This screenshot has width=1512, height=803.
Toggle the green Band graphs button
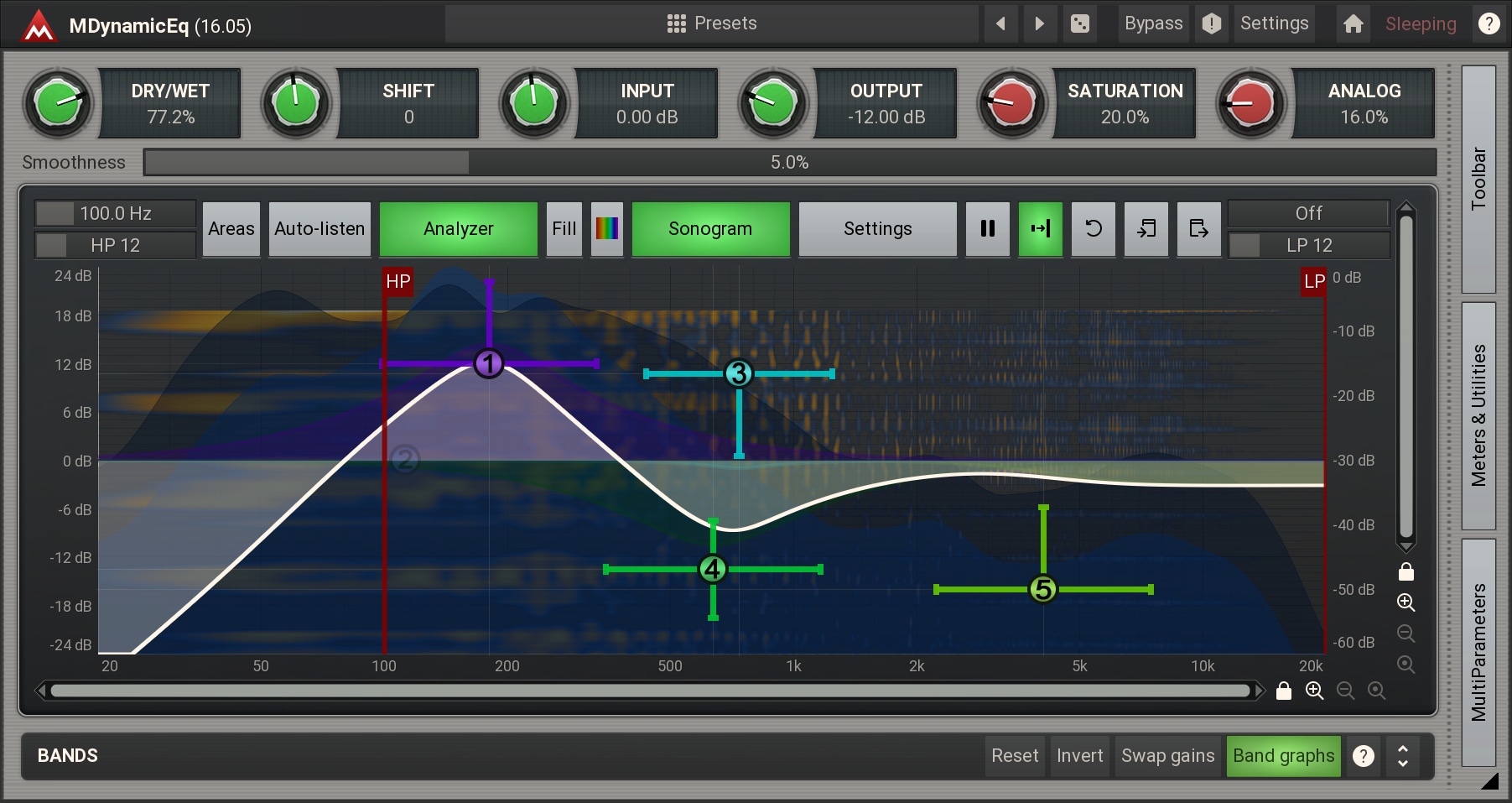pos(1283,755)
